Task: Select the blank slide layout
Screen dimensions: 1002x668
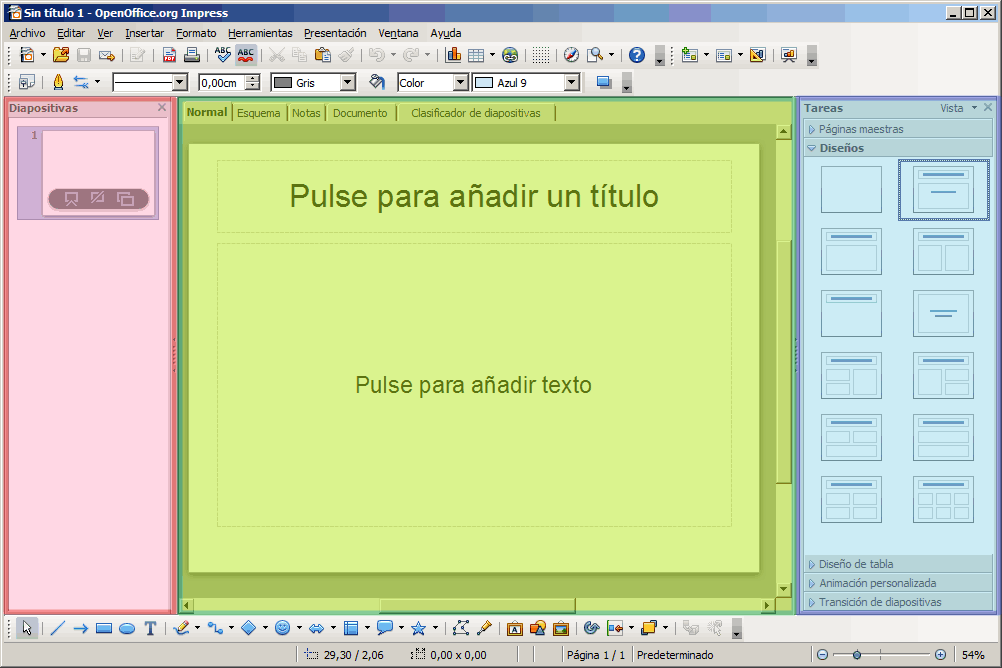Action: (851, 189)
